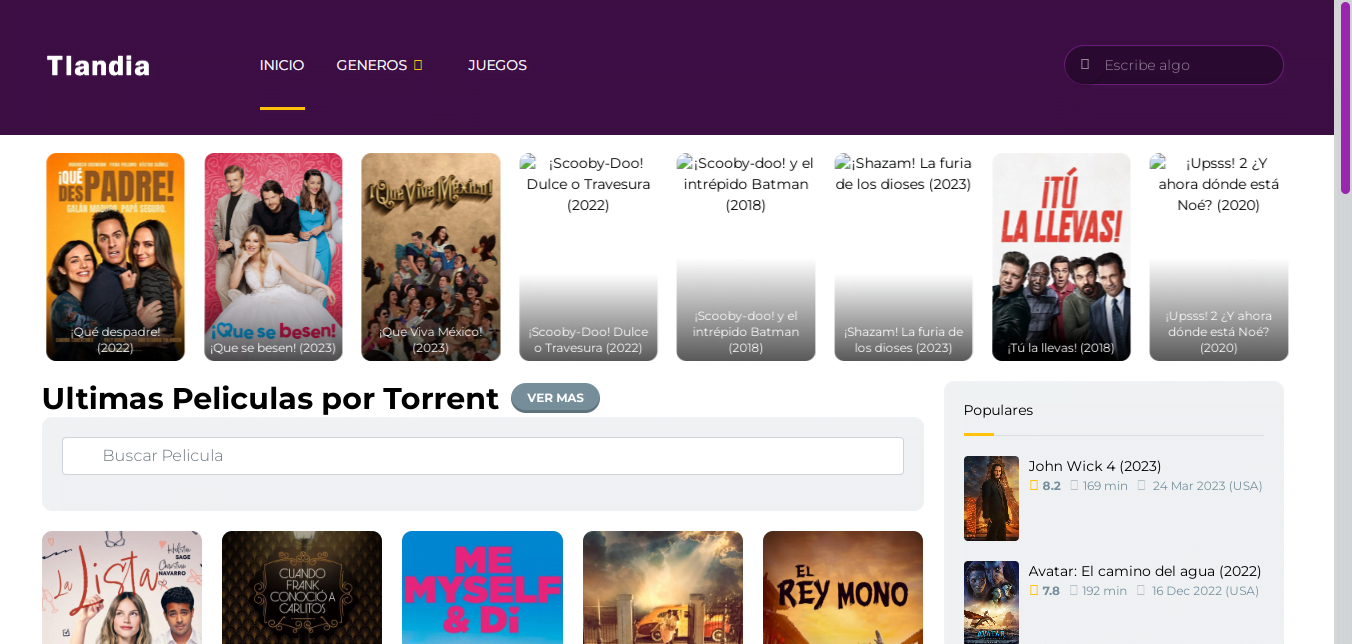The width and height of the screenshot is (1352, 644).
Task: Click the Avatar thumbnail in Populares
Action: (x=991, y=602)
